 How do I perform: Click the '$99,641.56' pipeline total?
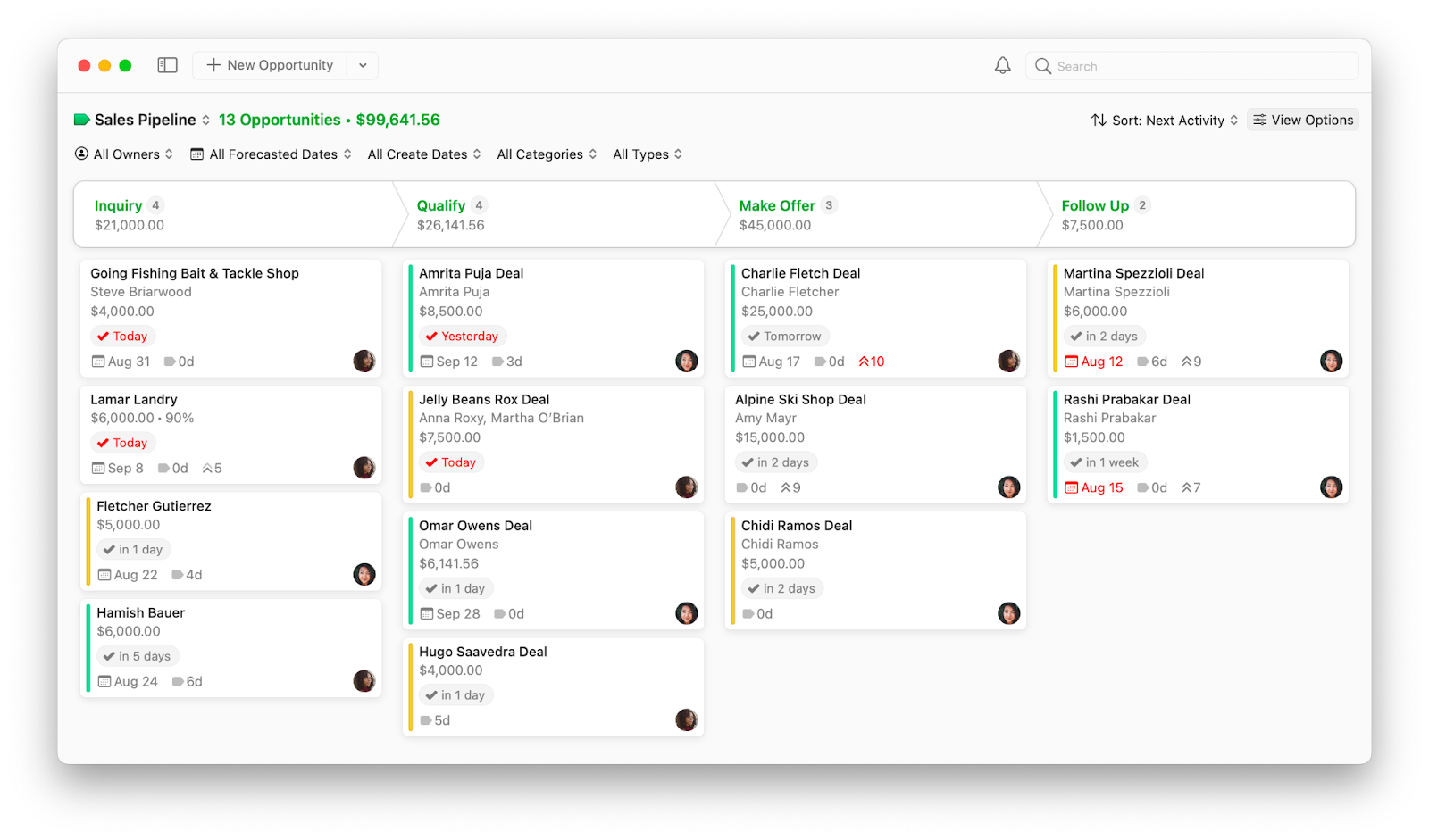pyautogui.click(x=397, y=120)
